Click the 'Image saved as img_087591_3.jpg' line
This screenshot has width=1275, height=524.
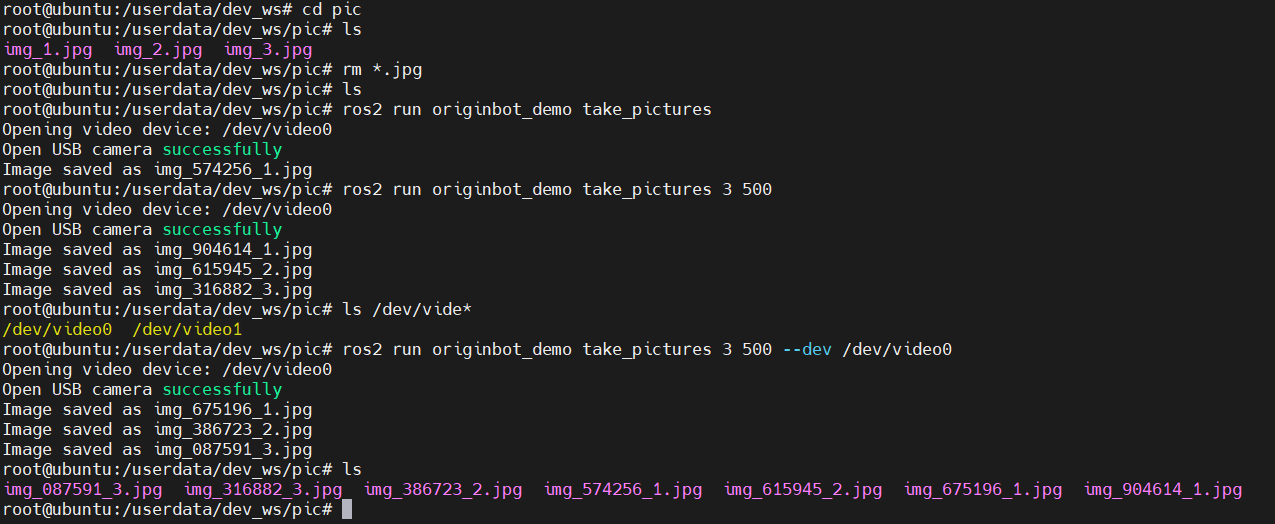(157, 450)
